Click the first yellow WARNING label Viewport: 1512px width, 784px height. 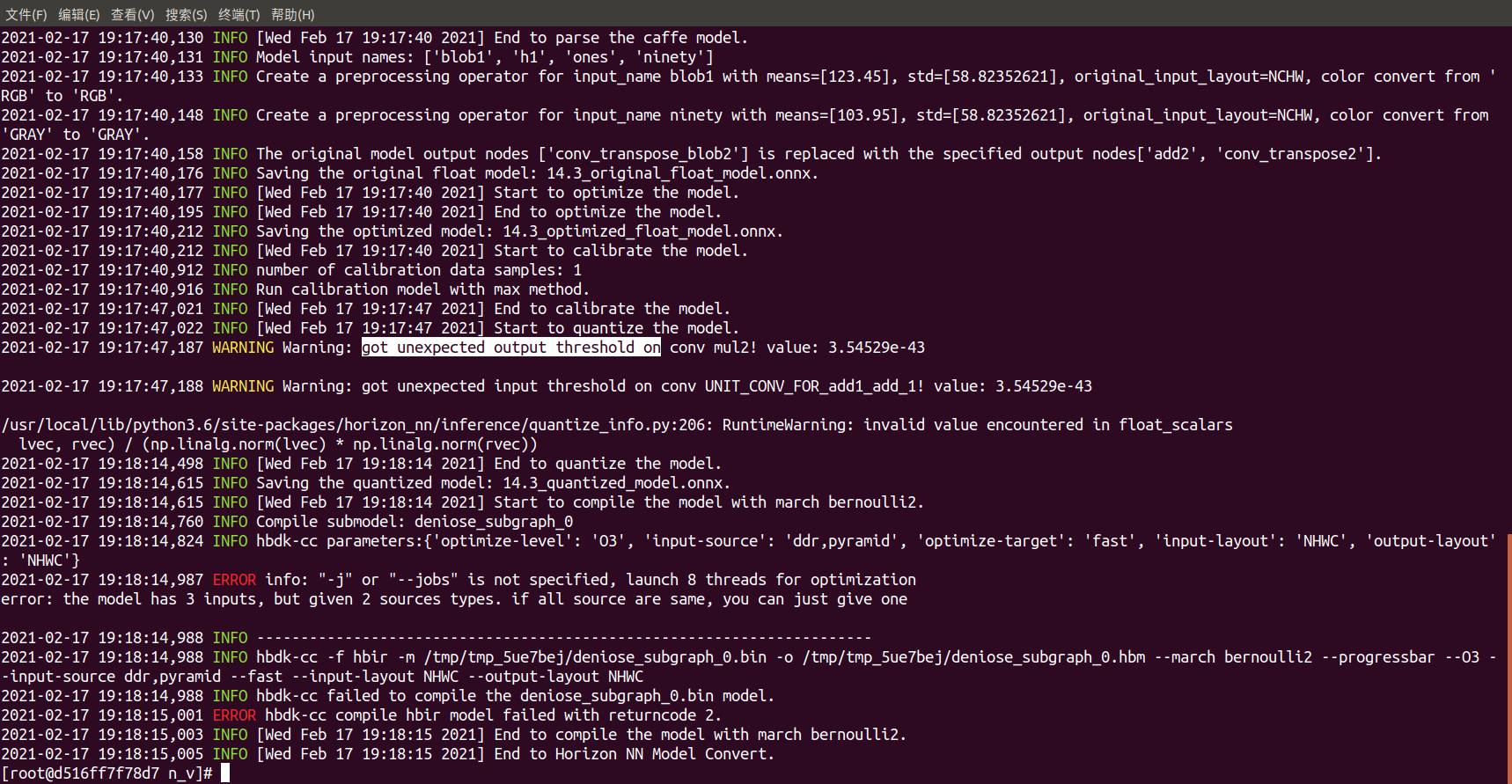tap(243, 348)
